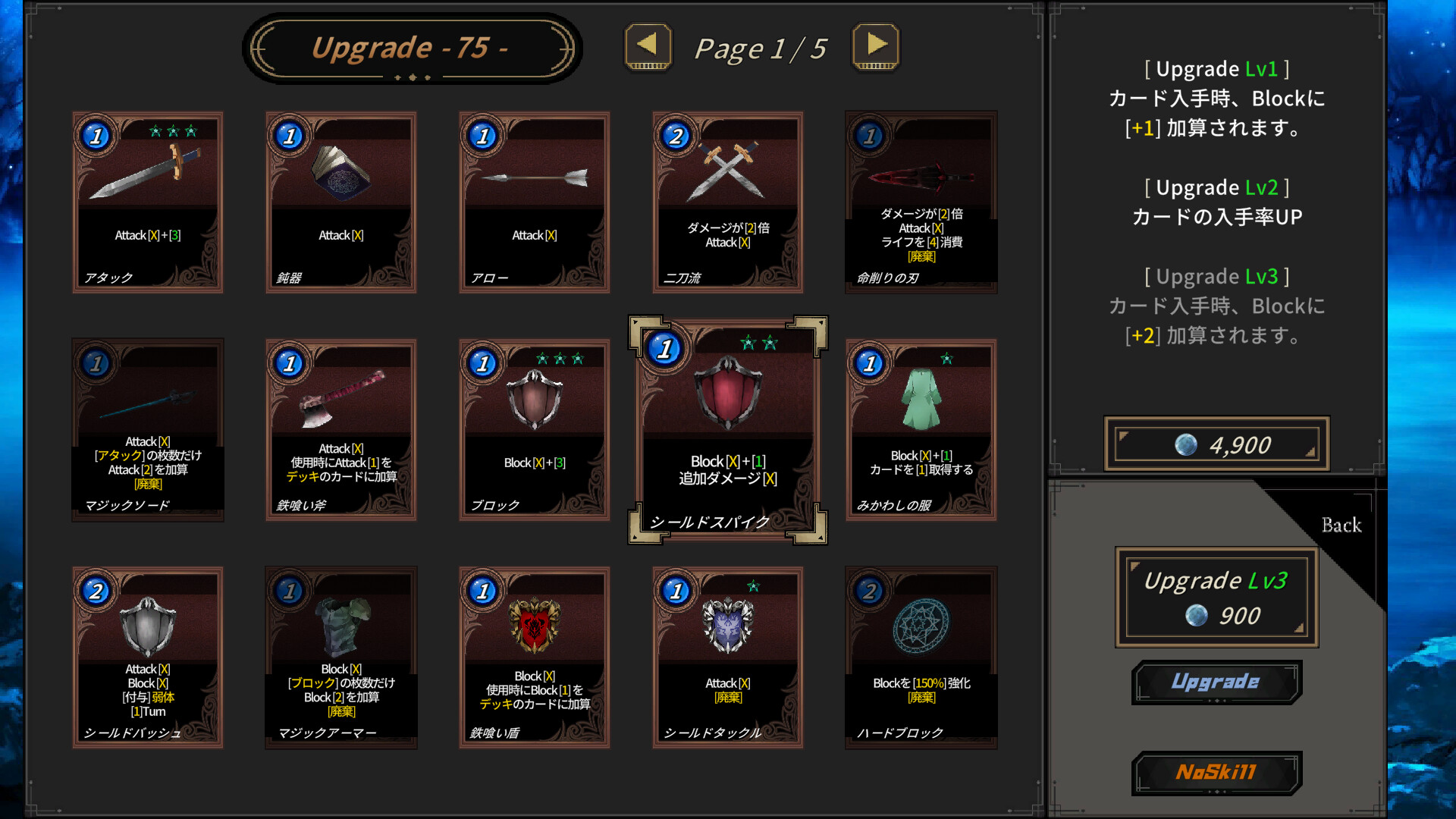Viewport: 1456px width, 819px height.
Task: Choose the ハードブロック rune card
Action: pyautogui.click(x=921, y=657)
